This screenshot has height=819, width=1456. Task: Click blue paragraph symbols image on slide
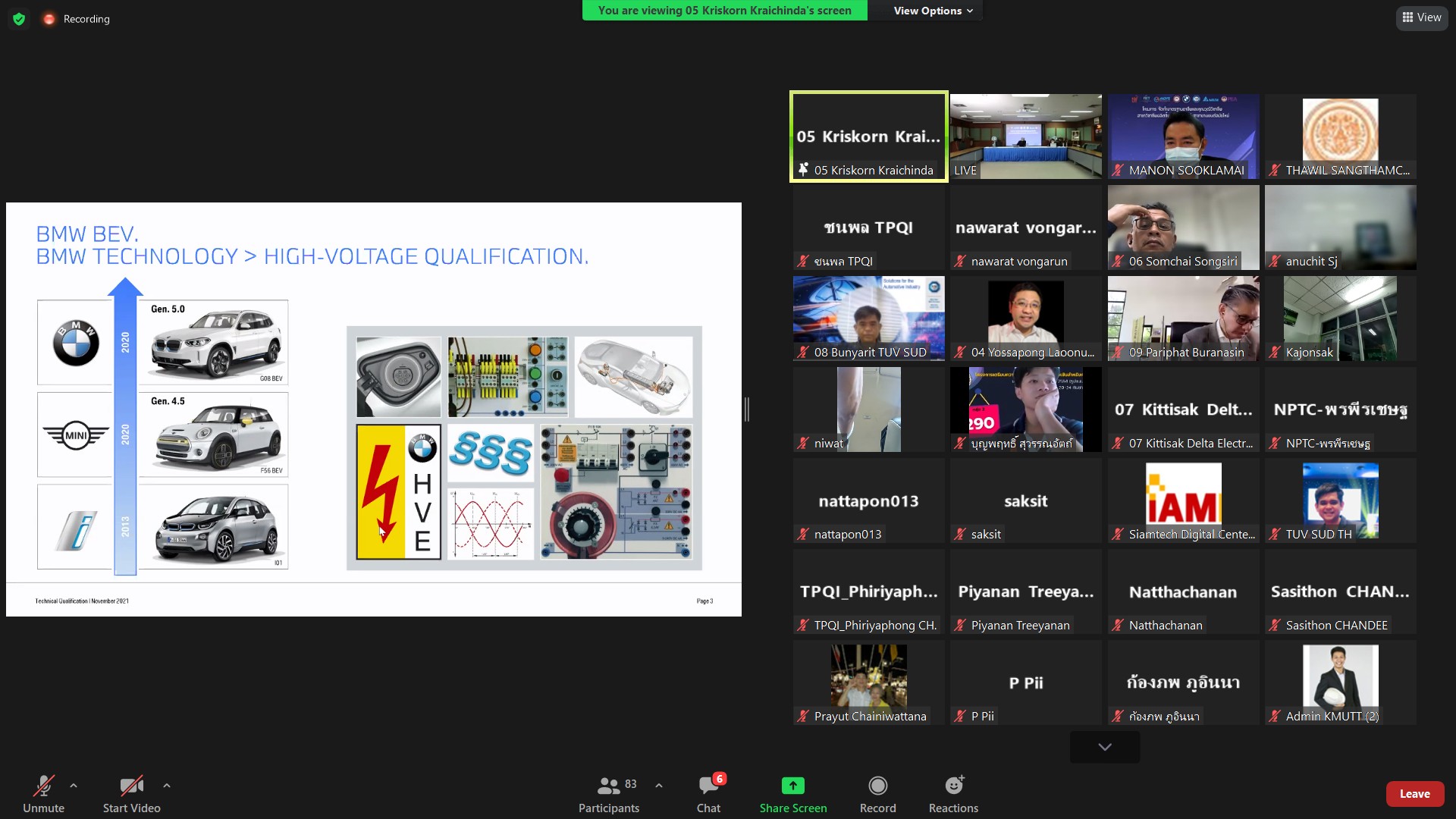click(x=491, y=453)
